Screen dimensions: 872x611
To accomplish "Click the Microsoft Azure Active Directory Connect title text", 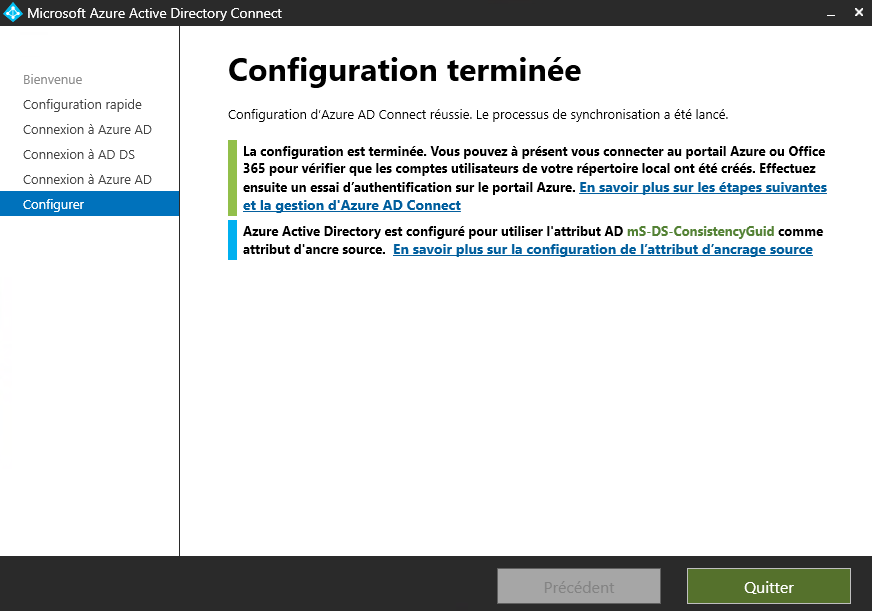I will [154, 13].
